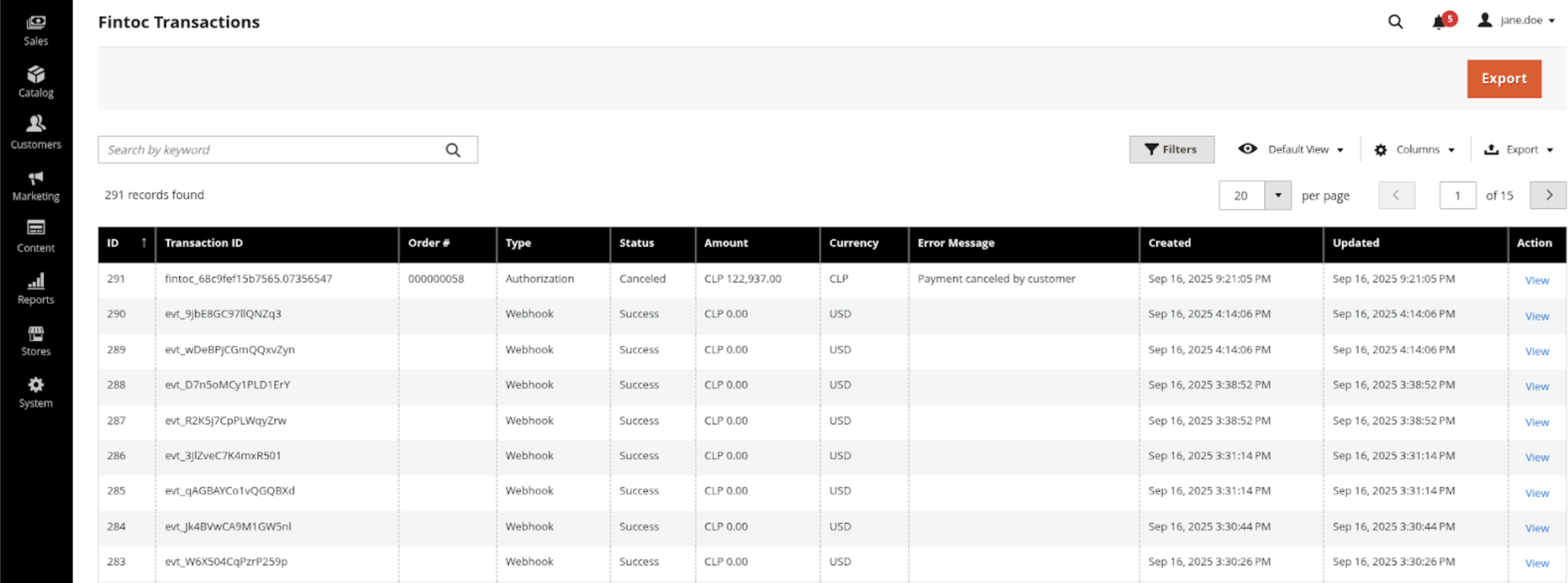Click the current page number field
Viewport: 1568px width, 583px height.
[x=1457, y=195]
